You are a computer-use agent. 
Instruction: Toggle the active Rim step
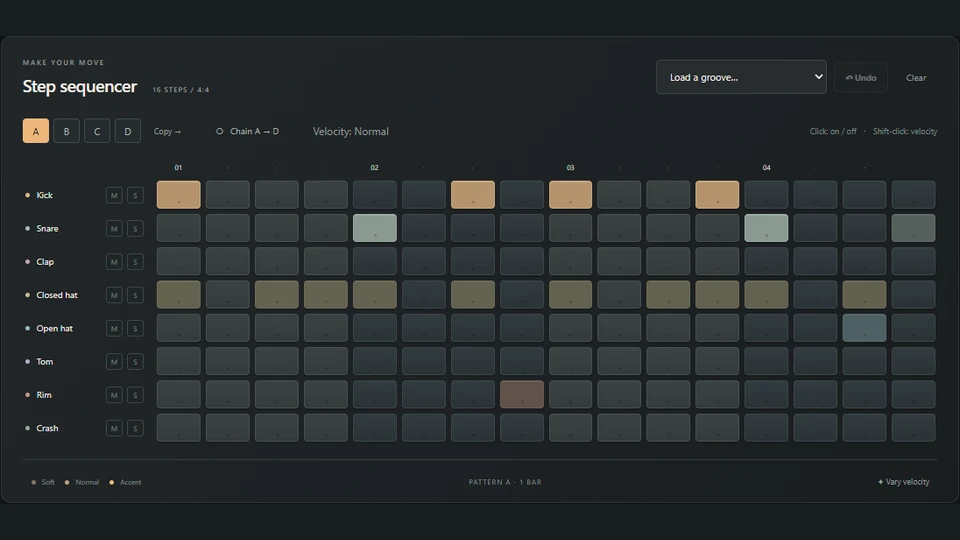point(522,394)
